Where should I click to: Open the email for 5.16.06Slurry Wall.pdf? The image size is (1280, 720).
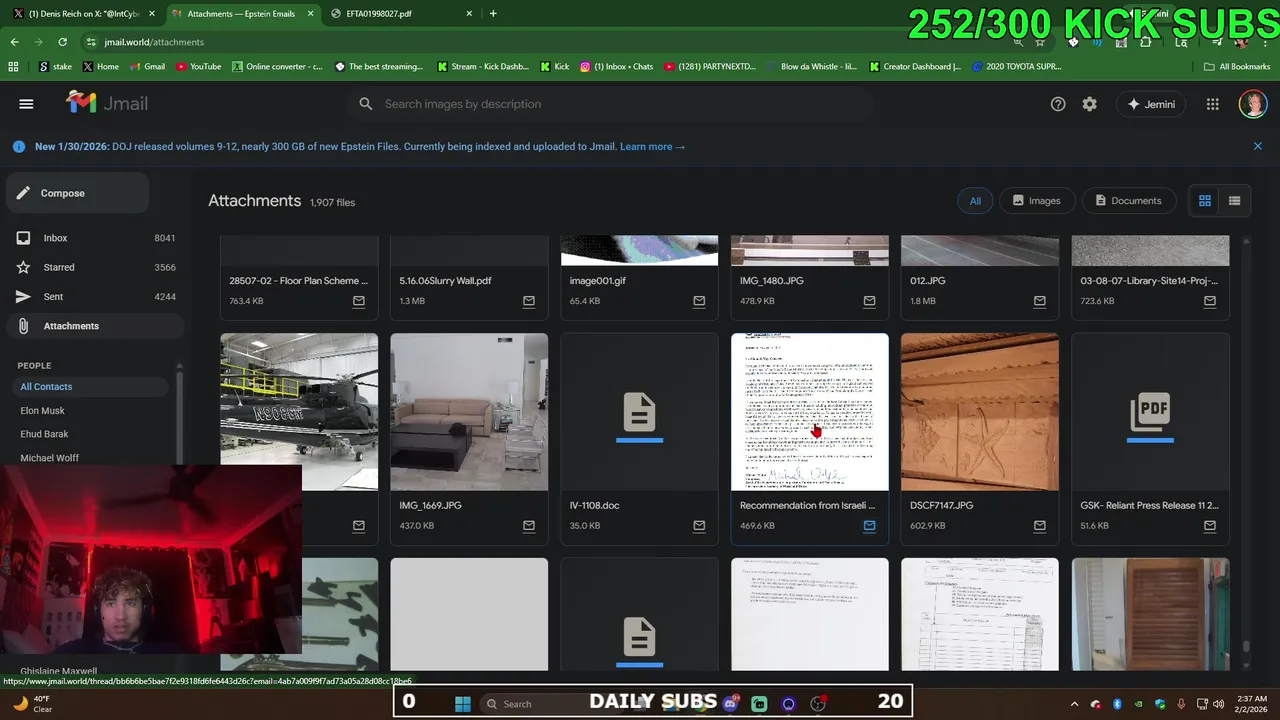point(529,301)
